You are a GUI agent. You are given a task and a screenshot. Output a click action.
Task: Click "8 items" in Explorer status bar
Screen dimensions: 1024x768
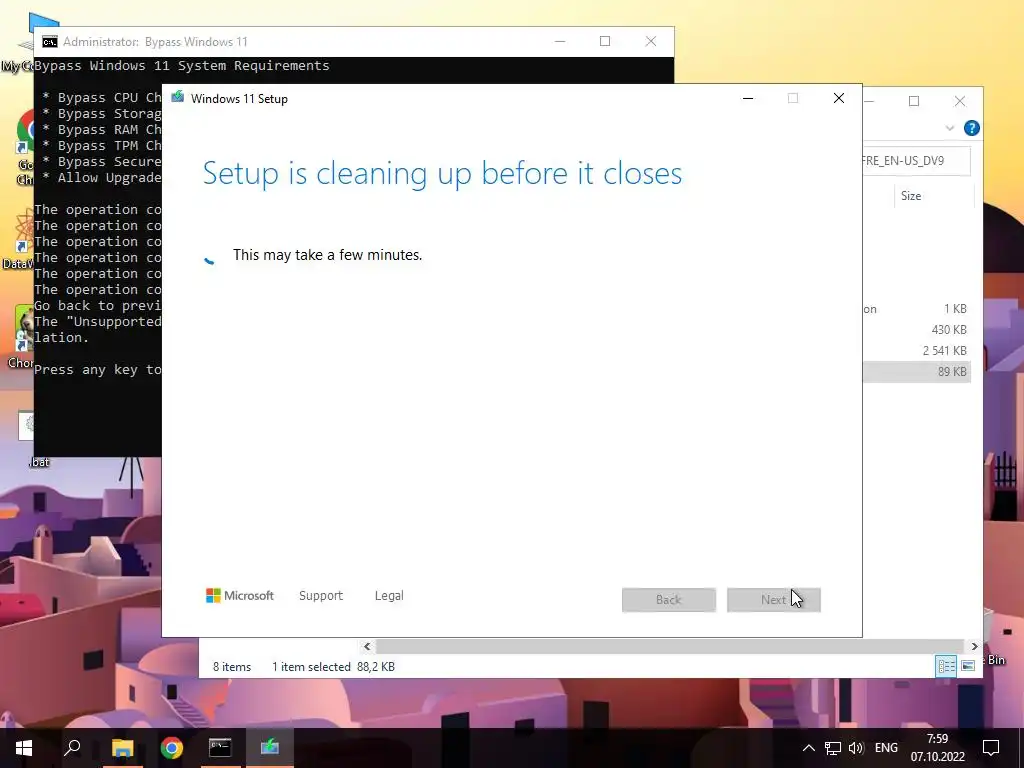232,667
